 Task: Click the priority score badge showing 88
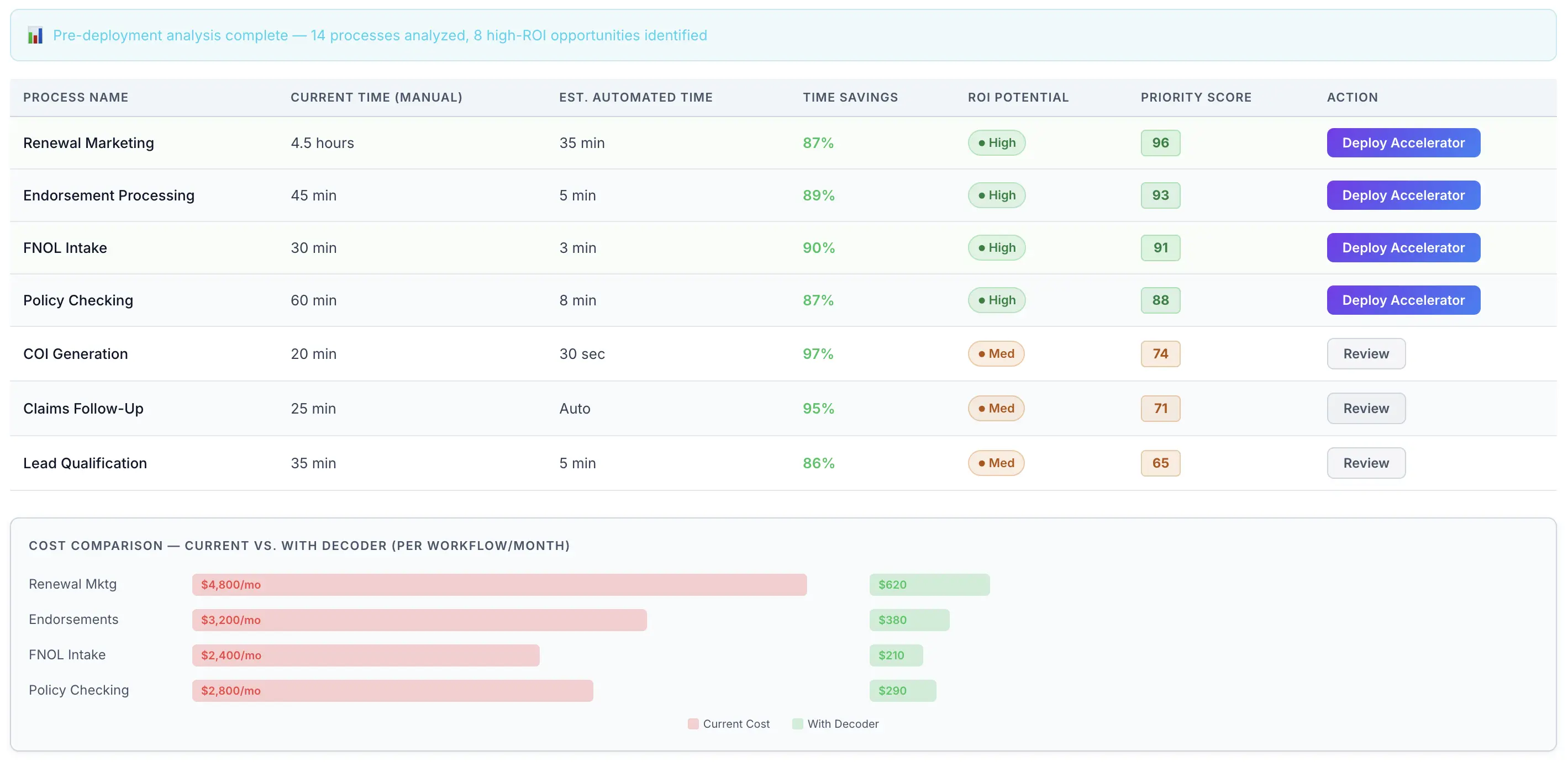tap(1160, 300)
